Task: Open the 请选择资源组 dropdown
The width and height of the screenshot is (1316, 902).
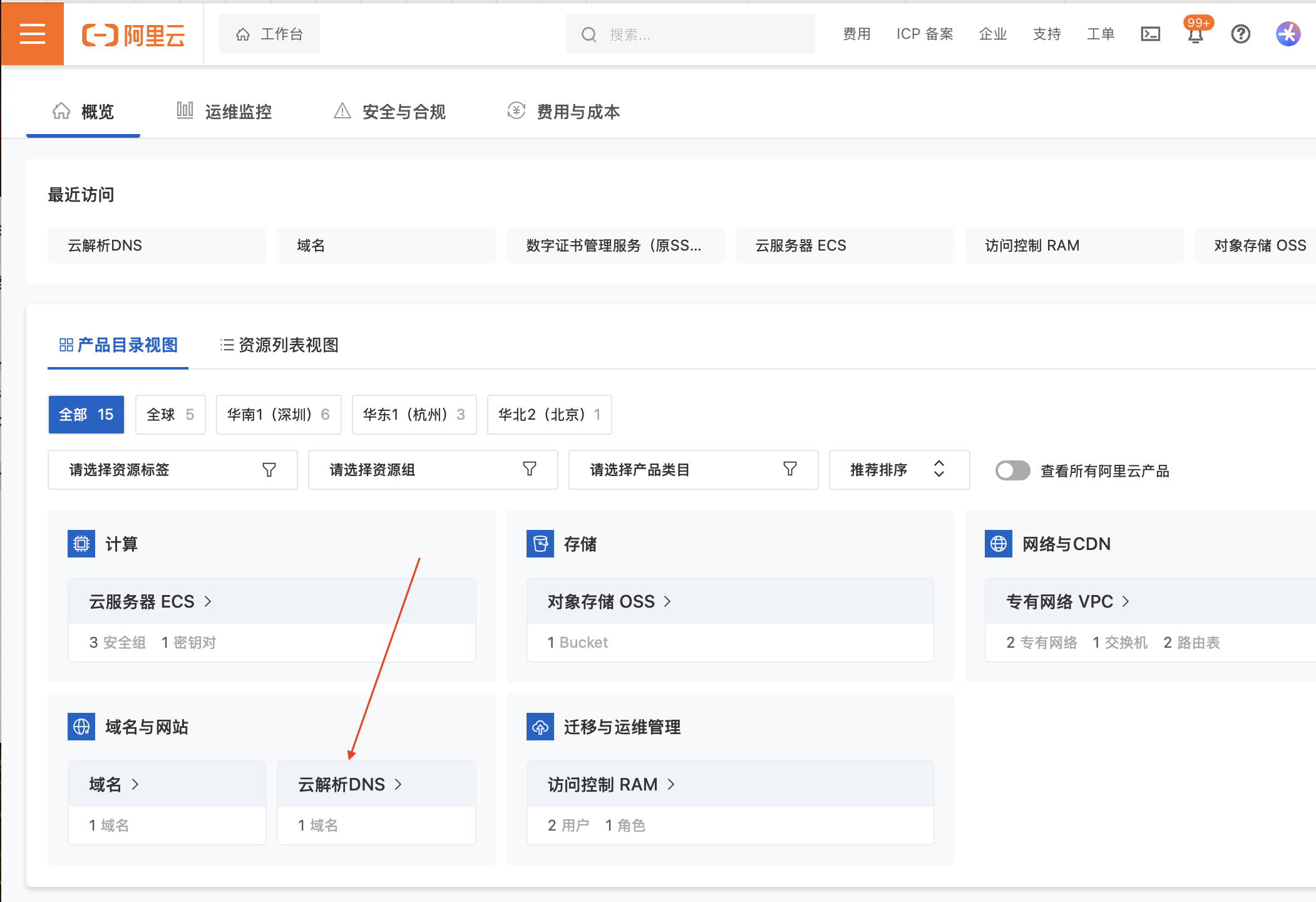Action: [x=433, y=470]
